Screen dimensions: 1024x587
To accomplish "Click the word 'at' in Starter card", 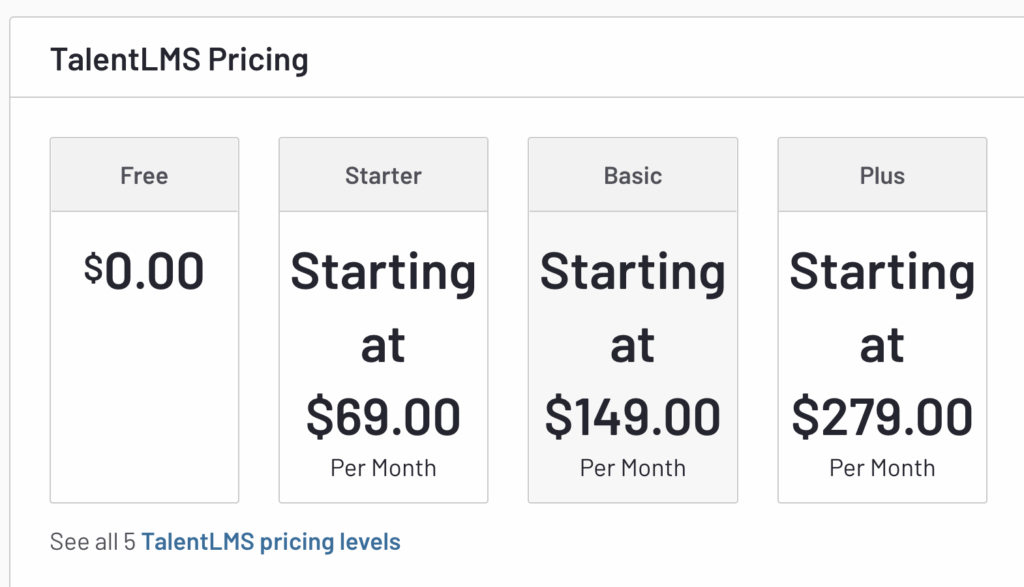I will (383, 345).
